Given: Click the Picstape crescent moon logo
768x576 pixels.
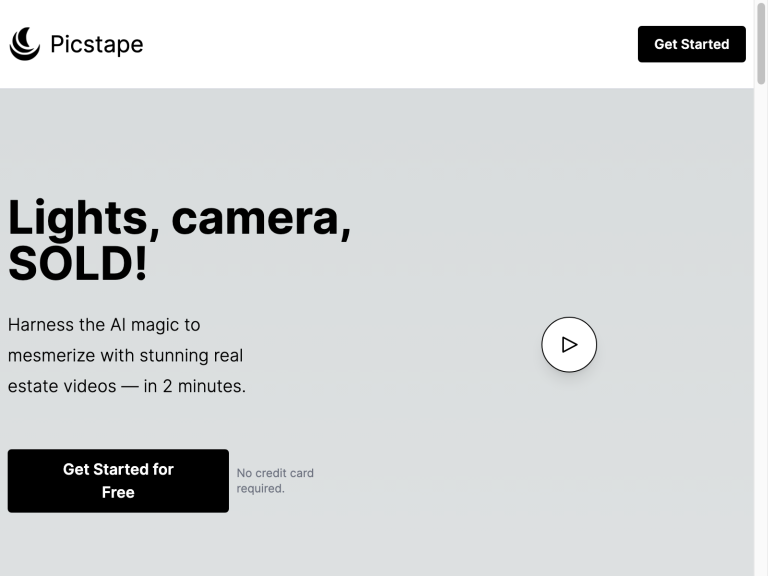Looking at the screenshot, I should click(x=25, y=44).
